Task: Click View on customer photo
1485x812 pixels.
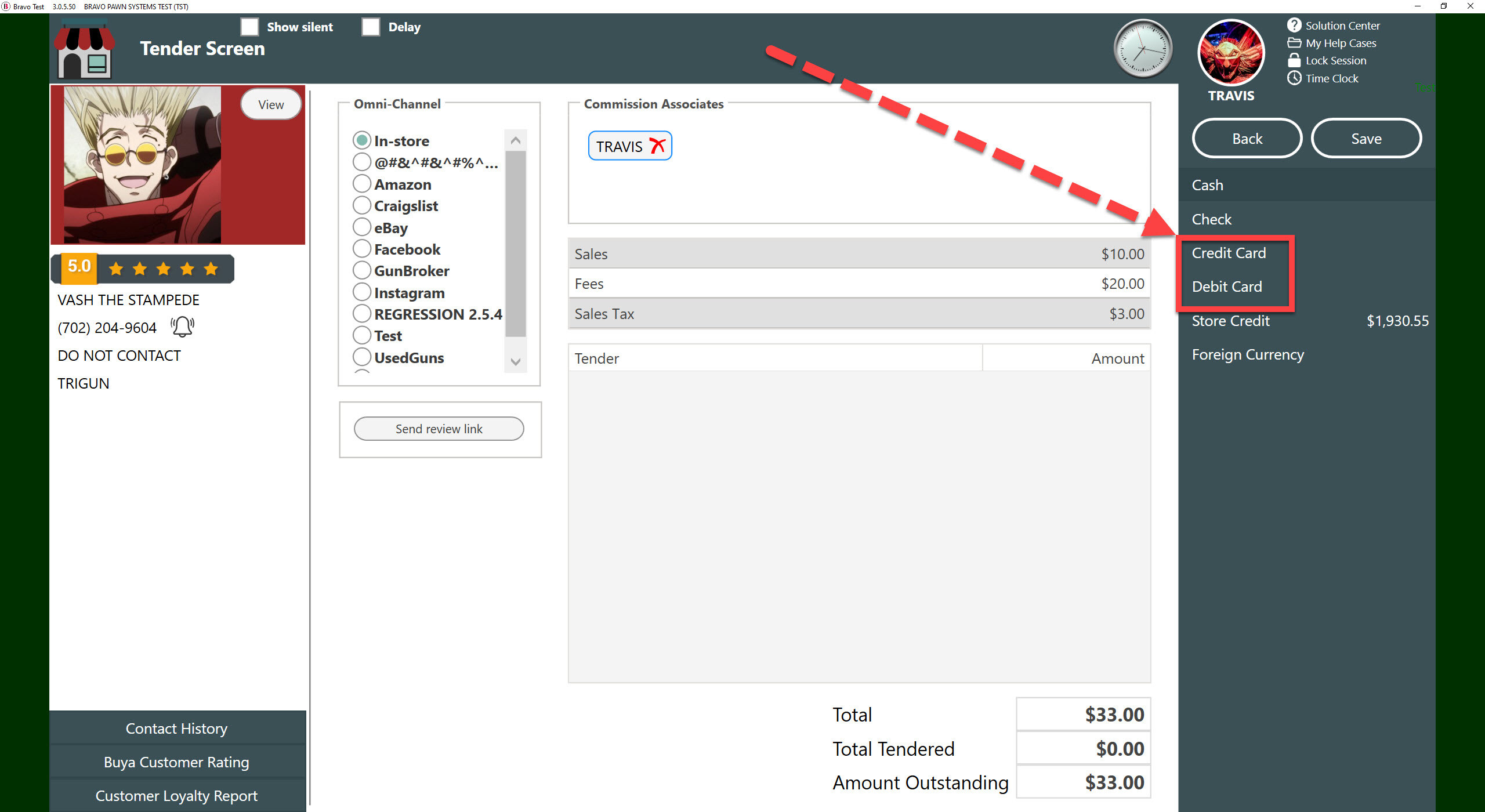Action: point(271,104)
